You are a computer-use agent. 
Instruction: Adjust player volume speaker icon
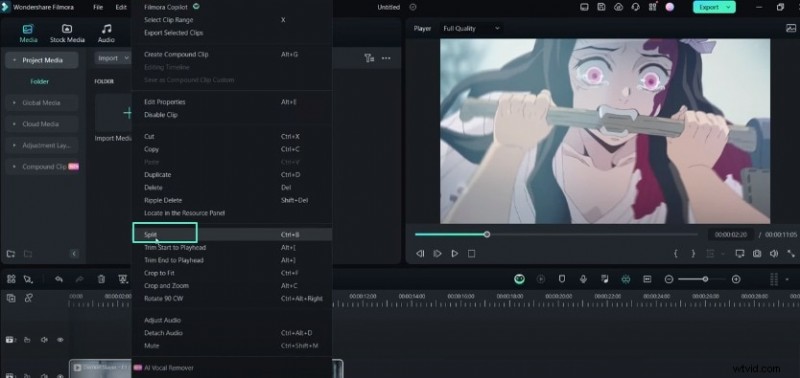click(774, 254)
